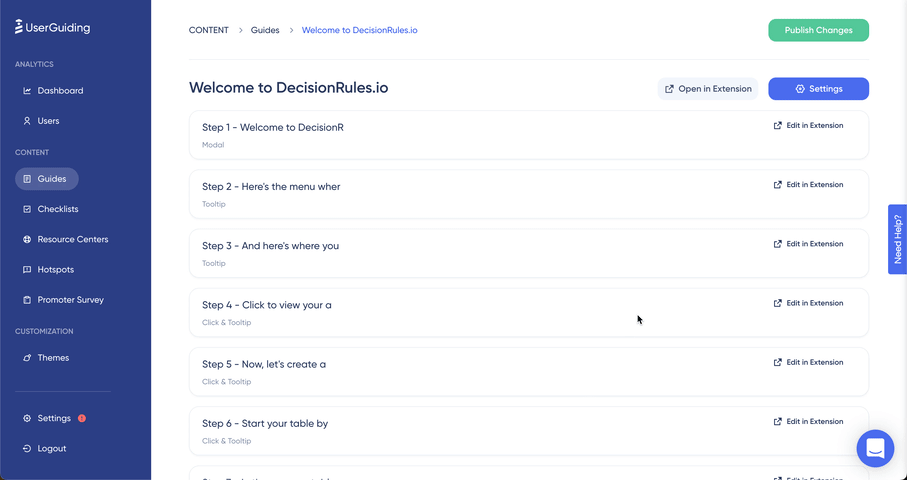Click the Logout arrow icon

(x=27, y=448)
